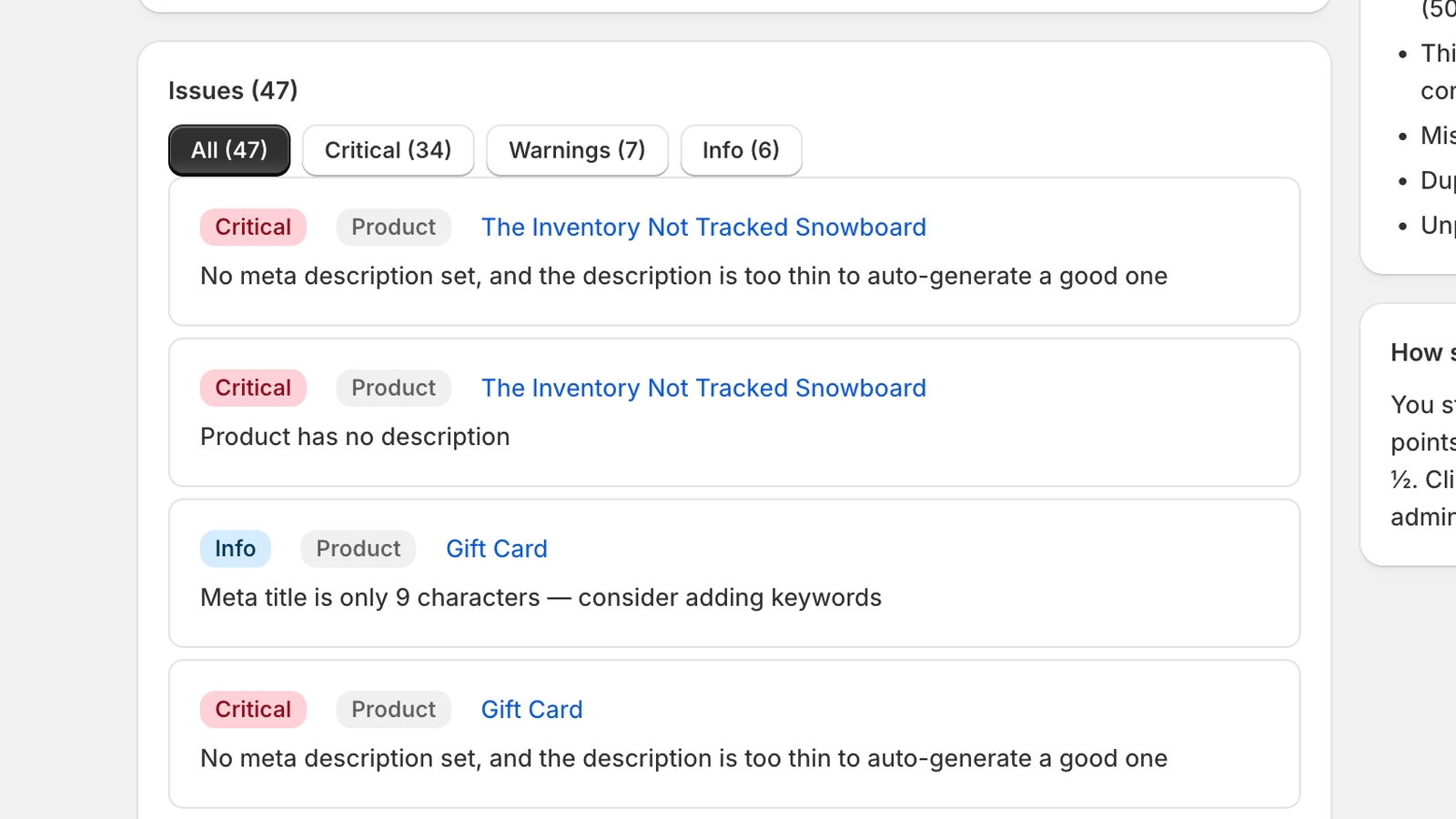Click the 'Product has no description' message

[355, 437]
